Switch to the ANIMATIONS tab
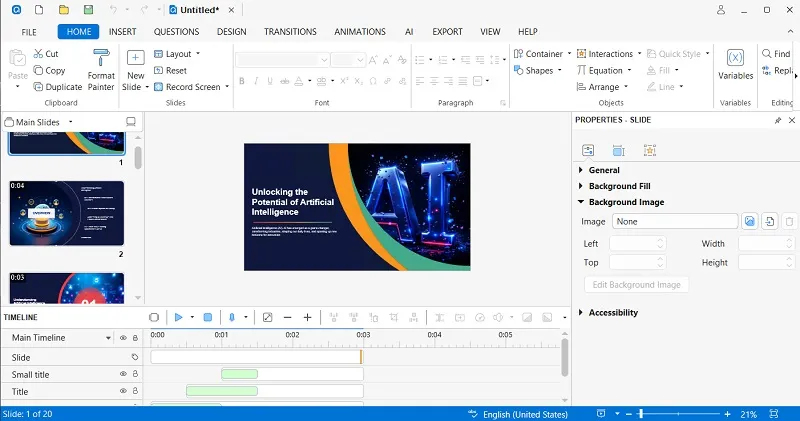800x421 pixels. (360, 32)
